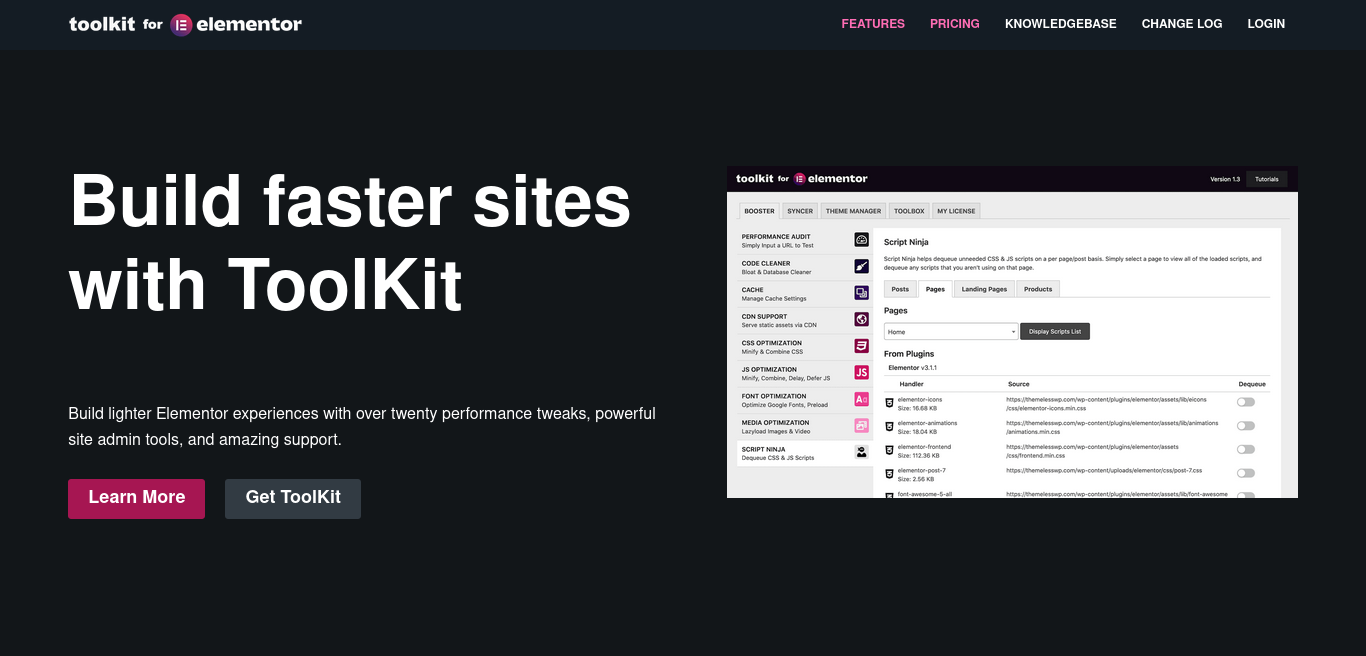Click Login in the top navigation
The image size is (1366, 656).
1266,24
